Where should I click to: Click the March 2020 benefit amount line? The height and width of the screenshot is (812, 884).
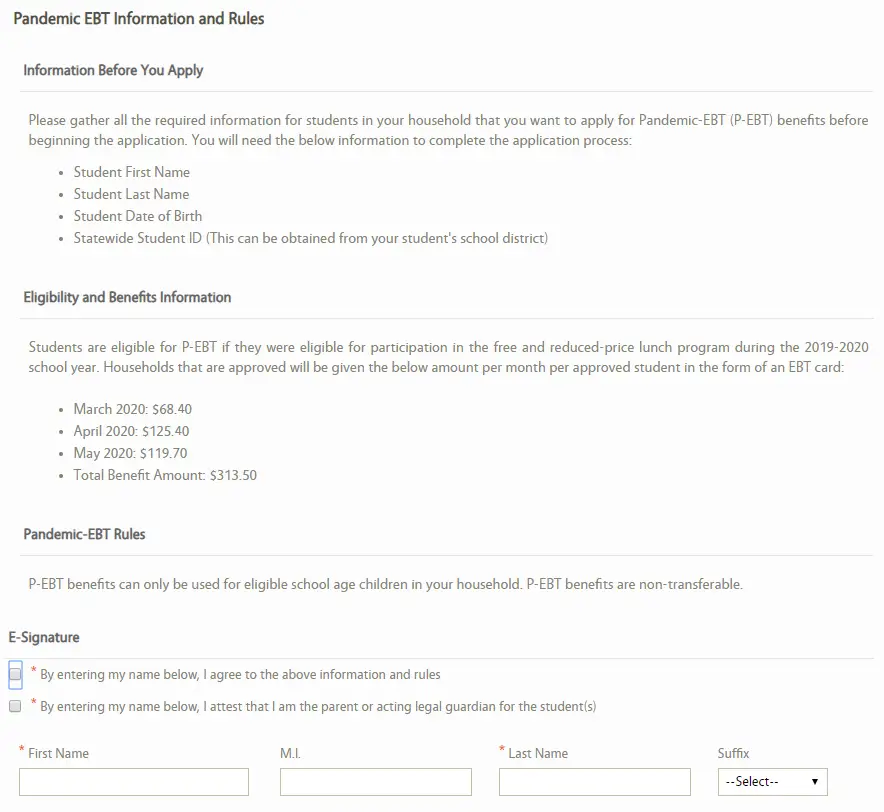131,409
